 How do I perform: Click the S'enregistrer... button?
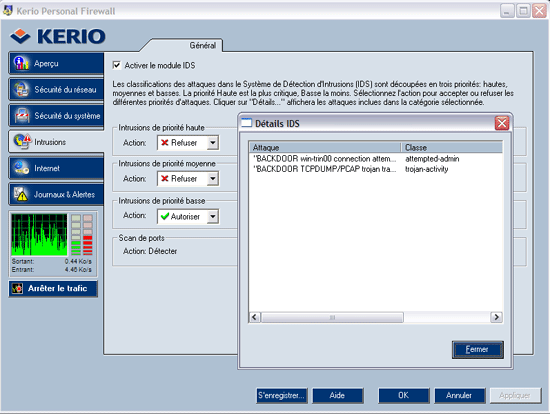click(281, 395)
